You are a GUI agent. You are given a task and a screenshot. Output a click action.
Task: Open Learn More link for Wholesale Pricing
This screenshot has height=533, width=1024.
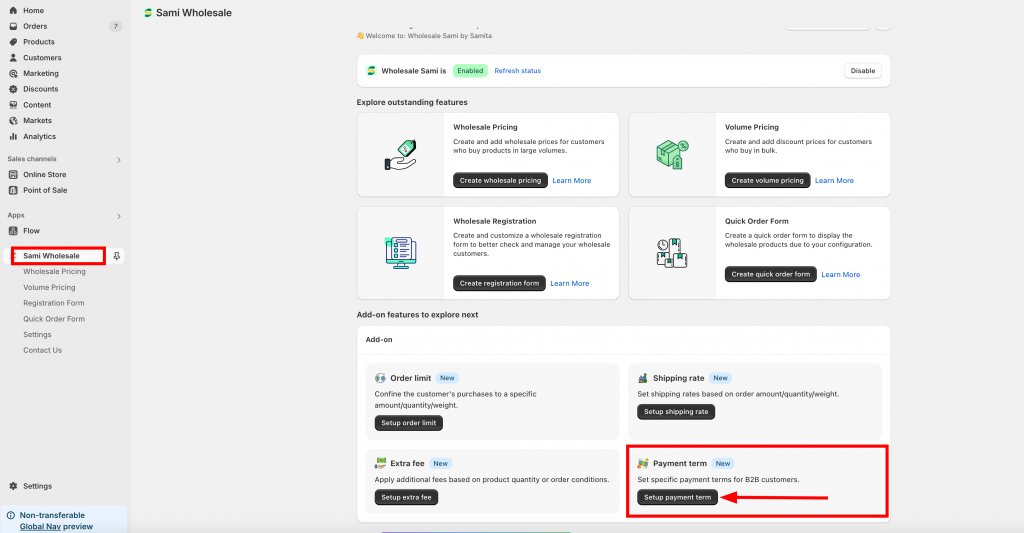(571, 180)
